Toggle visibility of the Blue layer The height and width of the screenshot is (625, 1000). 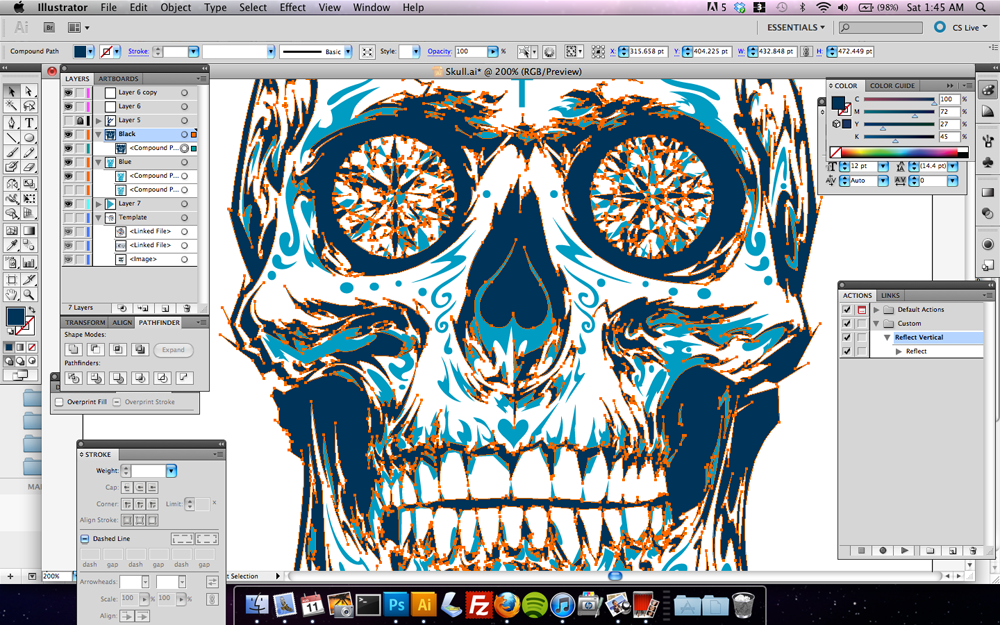coord(68,162)
